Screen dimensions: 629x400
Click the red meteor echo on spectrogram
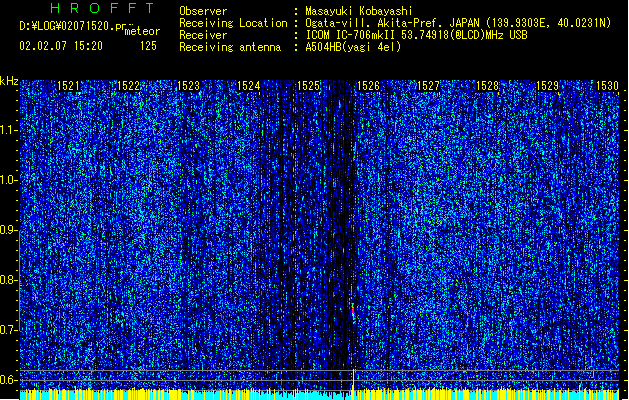[x=353, y=311]
